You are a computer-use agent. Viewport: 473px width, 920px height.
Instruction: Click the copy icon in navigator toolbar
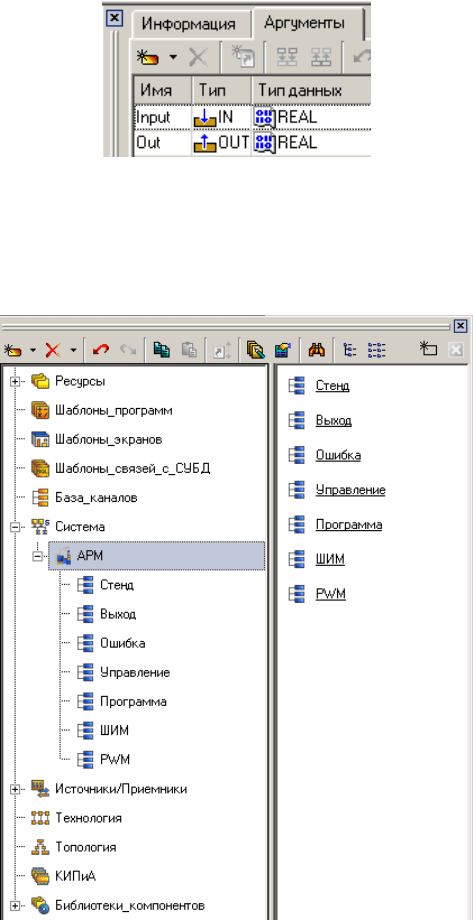tap(160, 350)
